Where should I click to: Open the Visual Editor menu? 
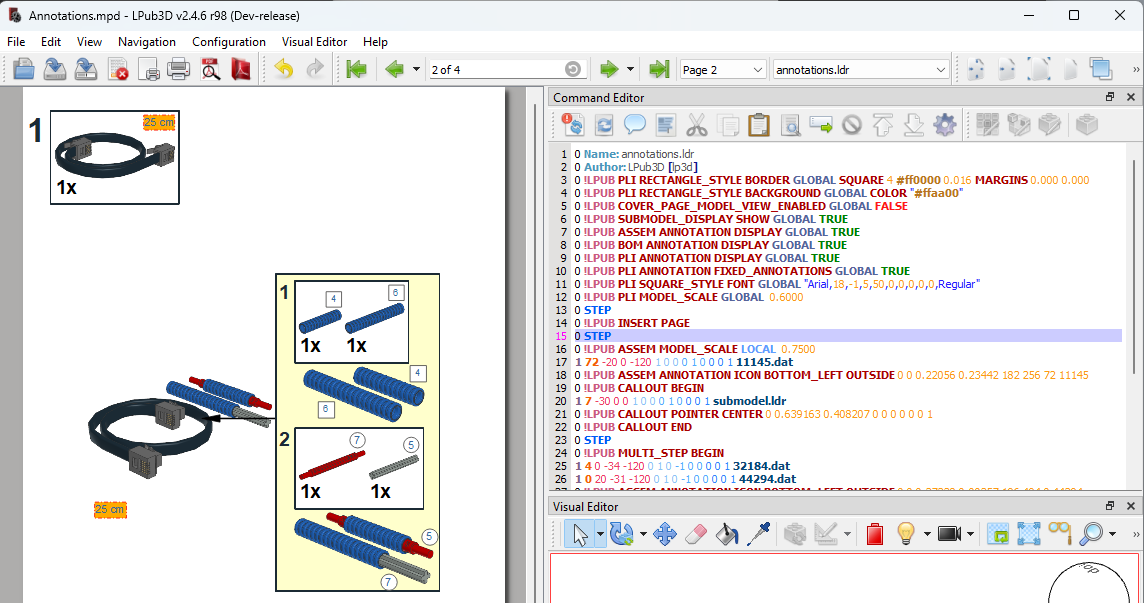coord(314,42)
